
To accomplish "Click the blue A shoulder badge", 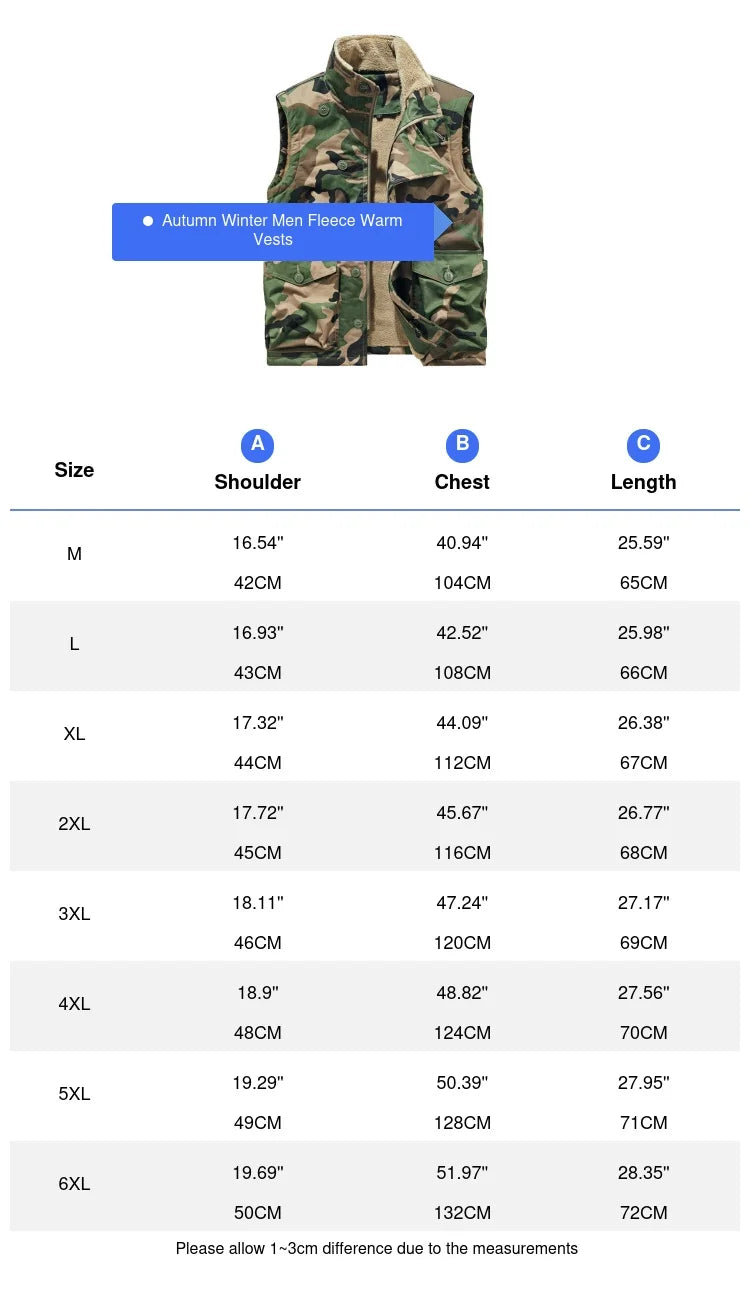I will pos(257,445).
